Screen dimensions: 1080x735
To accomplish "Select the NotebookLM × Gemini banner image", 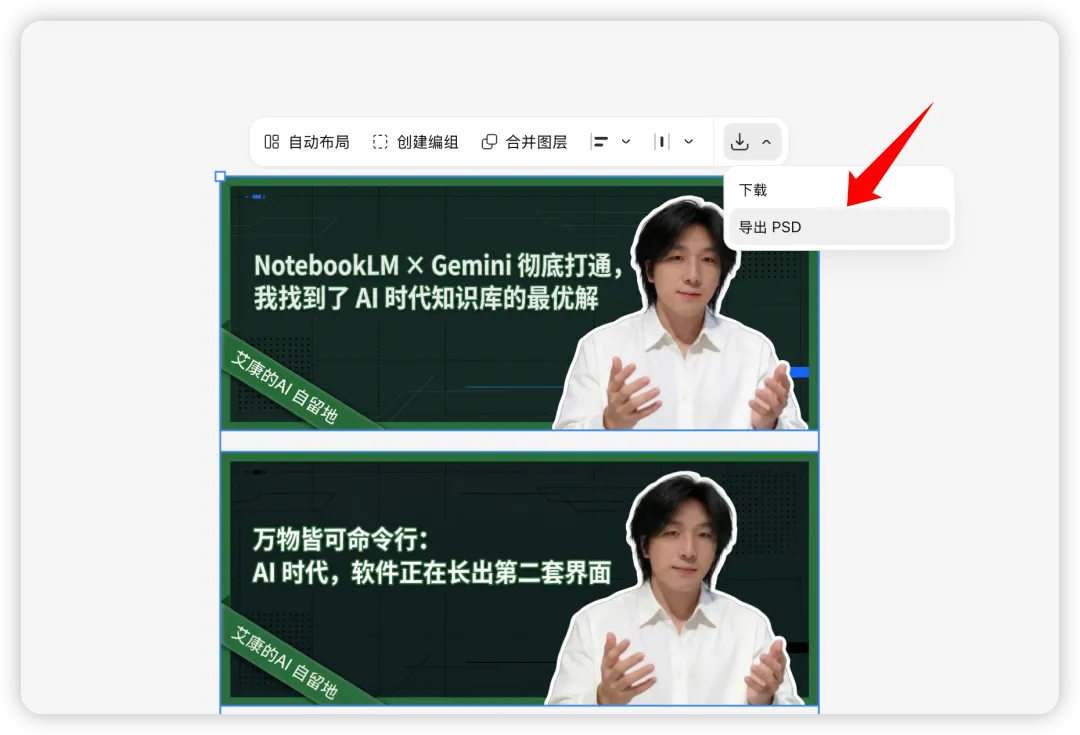I will (519, 304).
